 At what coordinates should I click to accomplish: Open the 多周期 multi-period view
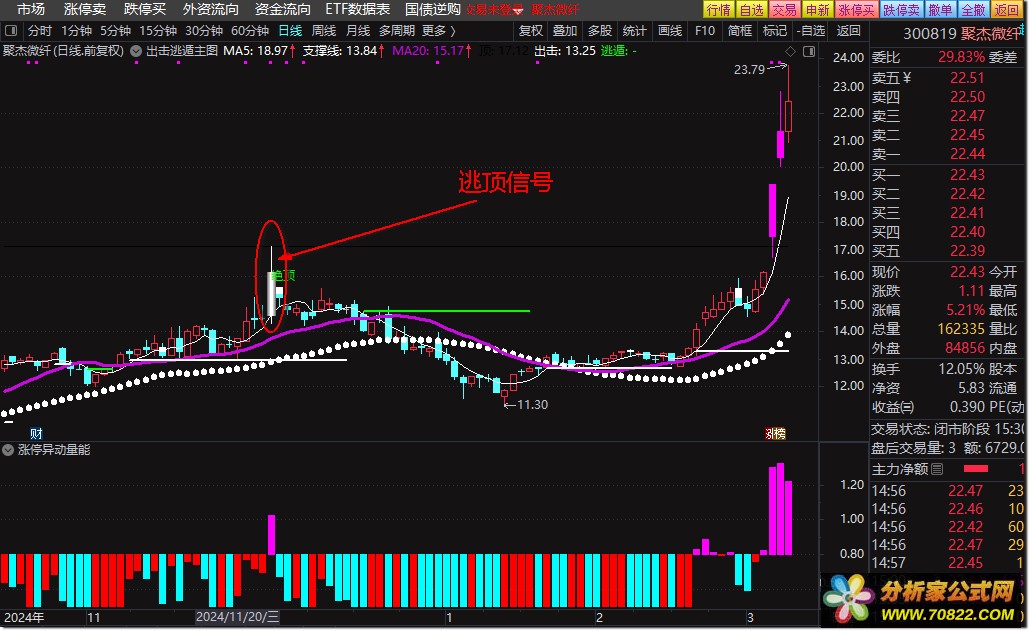point(396,31)
